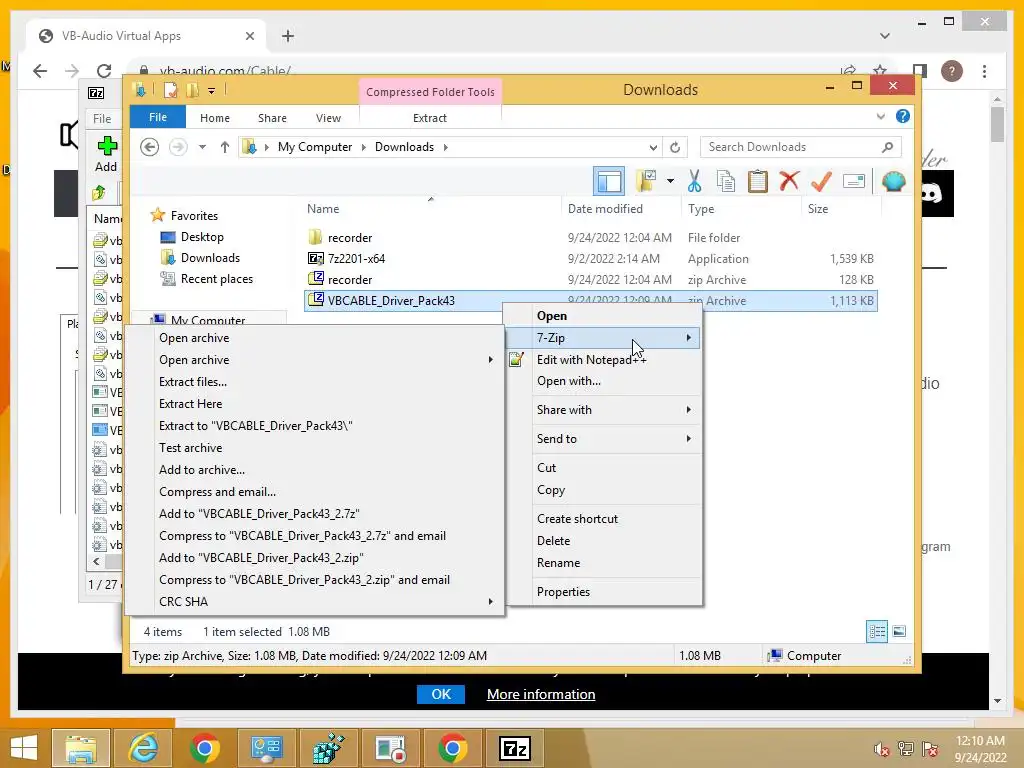
Task: Open recent locations dropdown arrow
Action: click(202, 147)
